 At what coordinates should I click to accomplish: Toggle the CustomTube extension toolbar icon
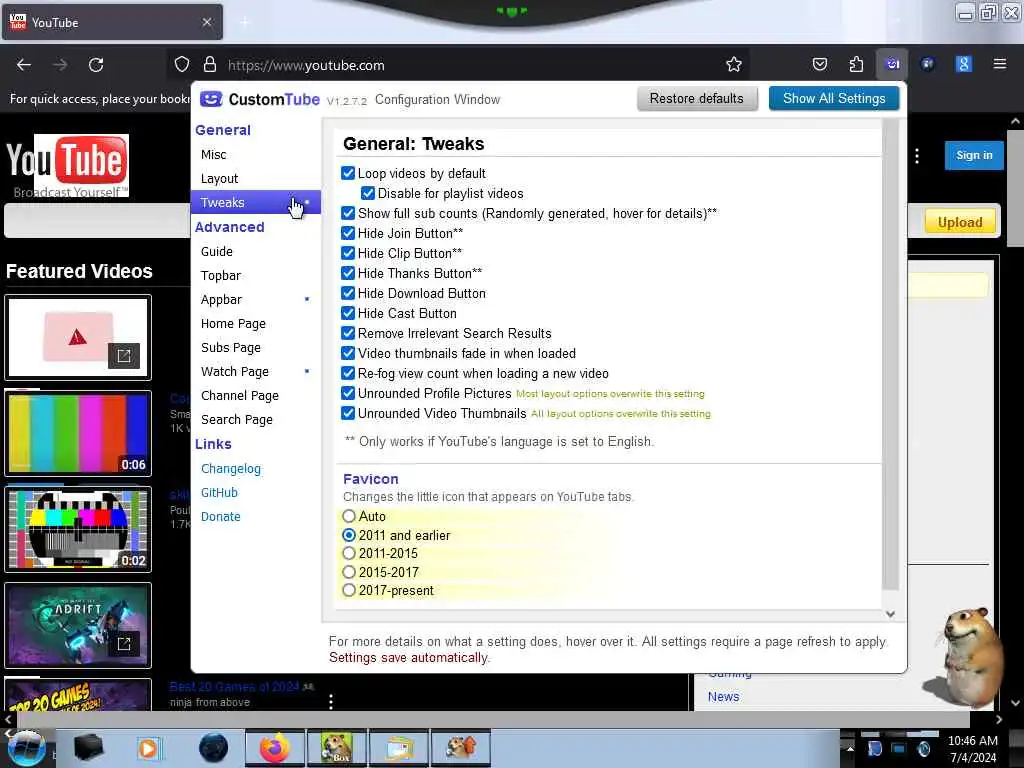click(892, 64)
